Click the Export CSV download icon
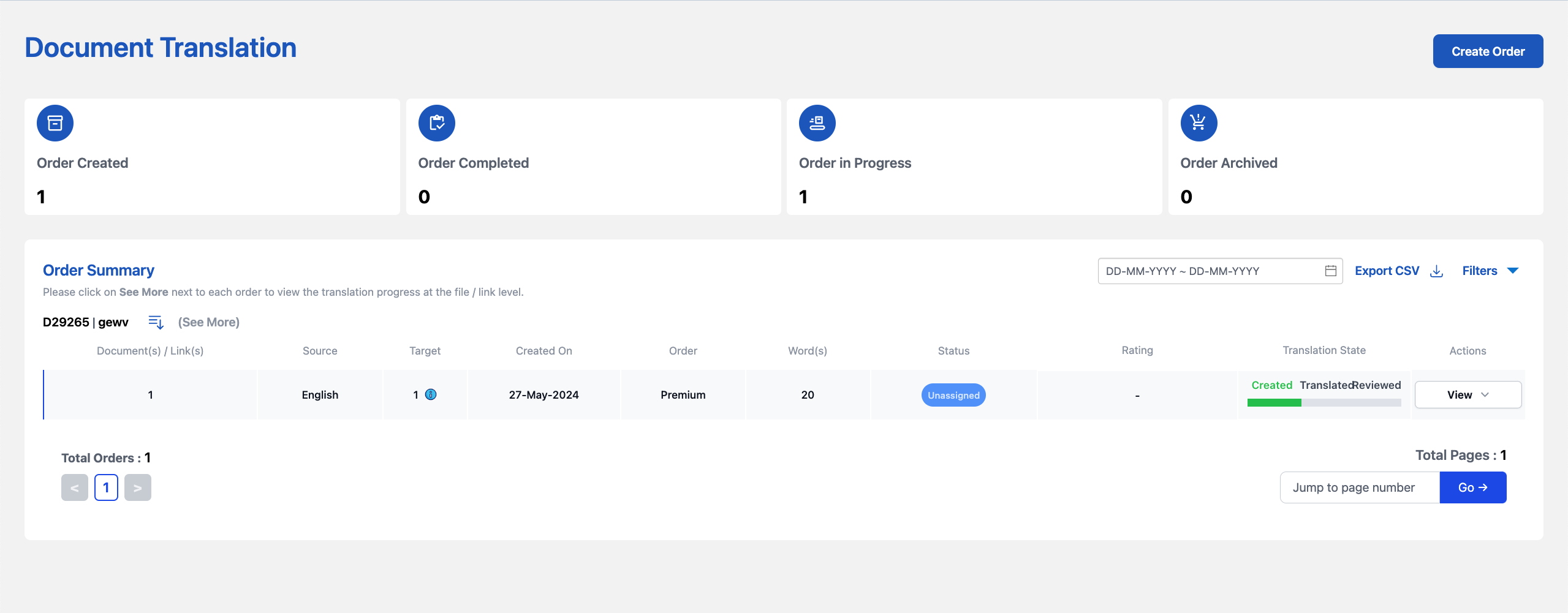 click(1436, 271)
